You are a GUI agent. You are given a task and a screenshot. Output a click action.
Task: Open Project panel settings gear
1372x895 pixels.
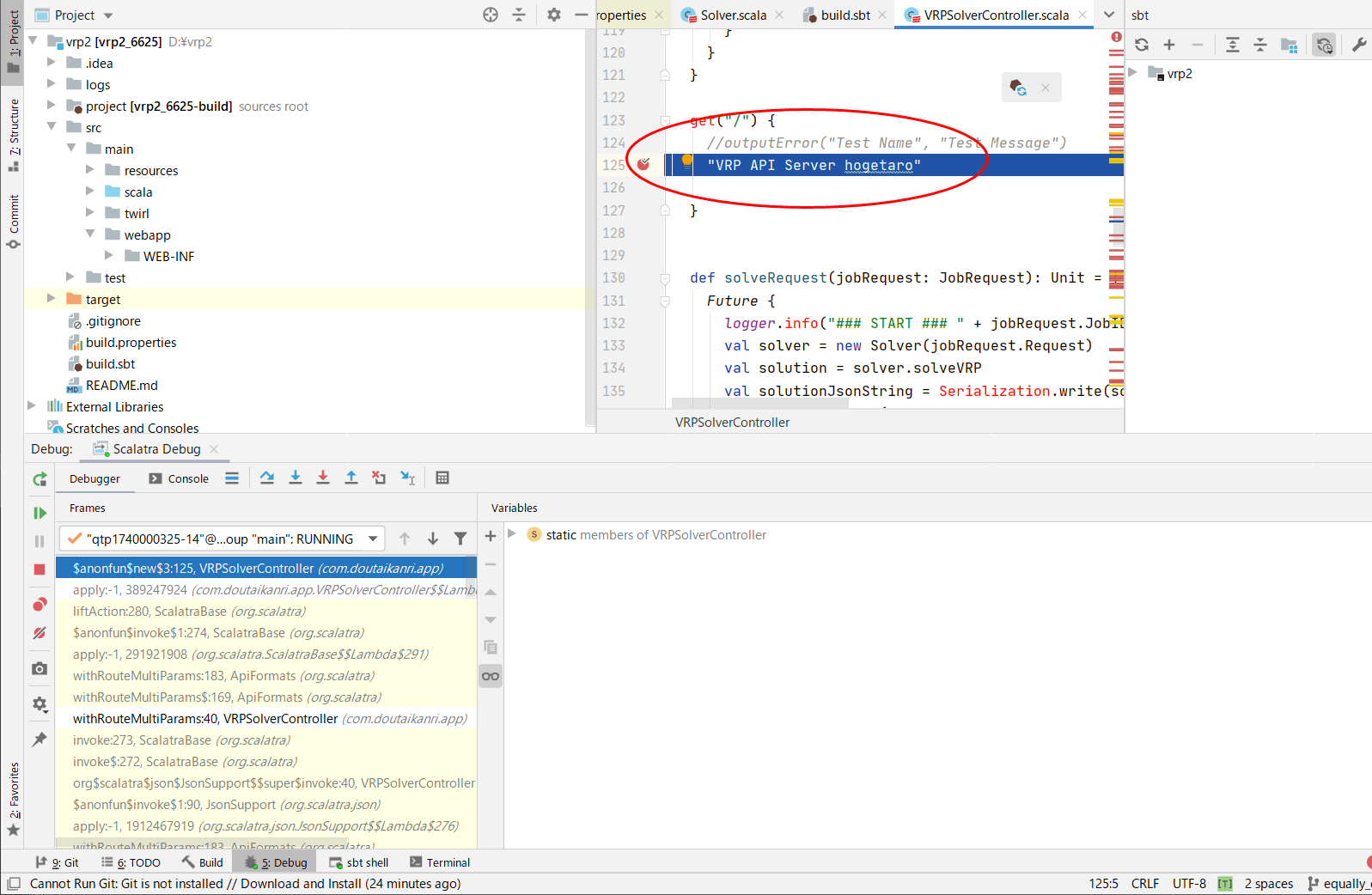[554, 15]
